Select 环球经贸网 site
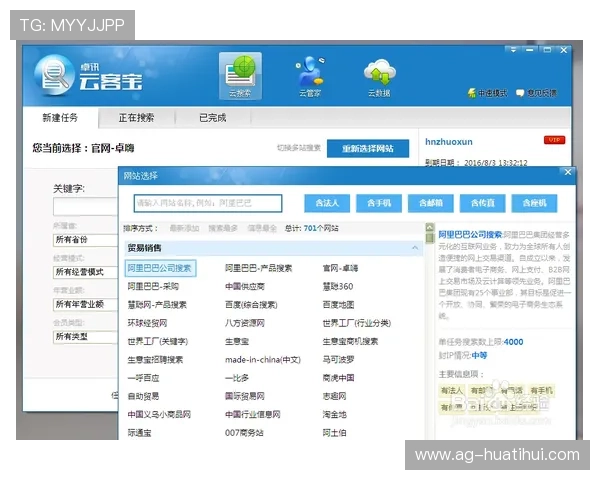Viewport: 600px width, 480px height. pyautogui.click(x=147, y=323)
